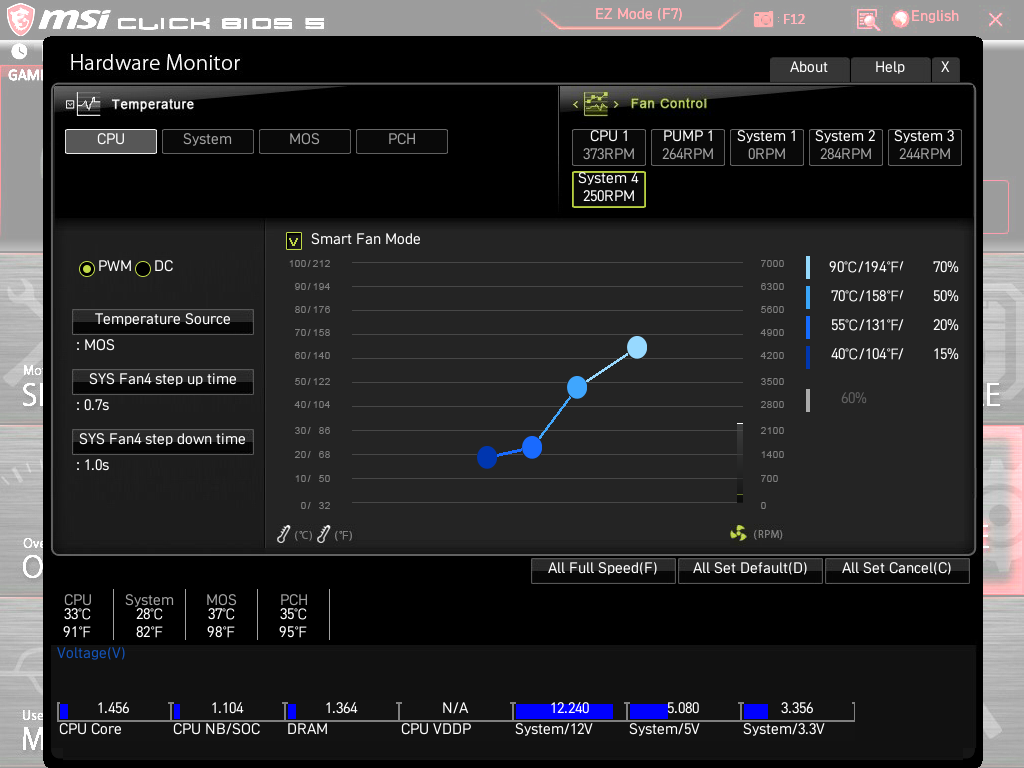Open the search magnifier icon in the top bar
The height and width of the screenshot is (768, 1024).
click(867, 20)
